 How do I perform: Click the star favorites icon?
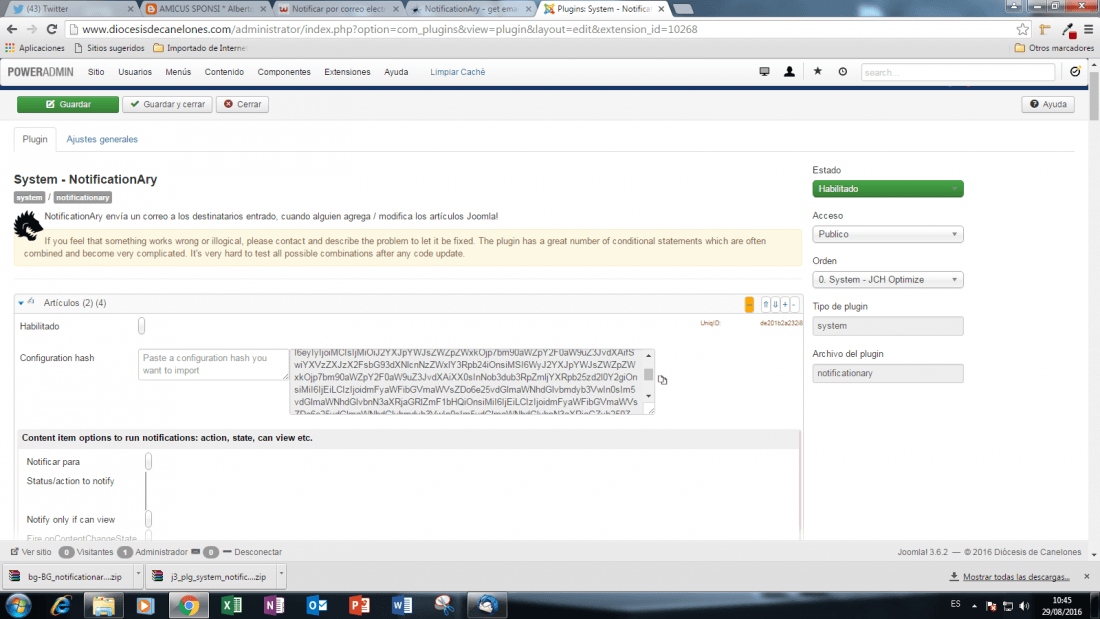coord(817,72)
